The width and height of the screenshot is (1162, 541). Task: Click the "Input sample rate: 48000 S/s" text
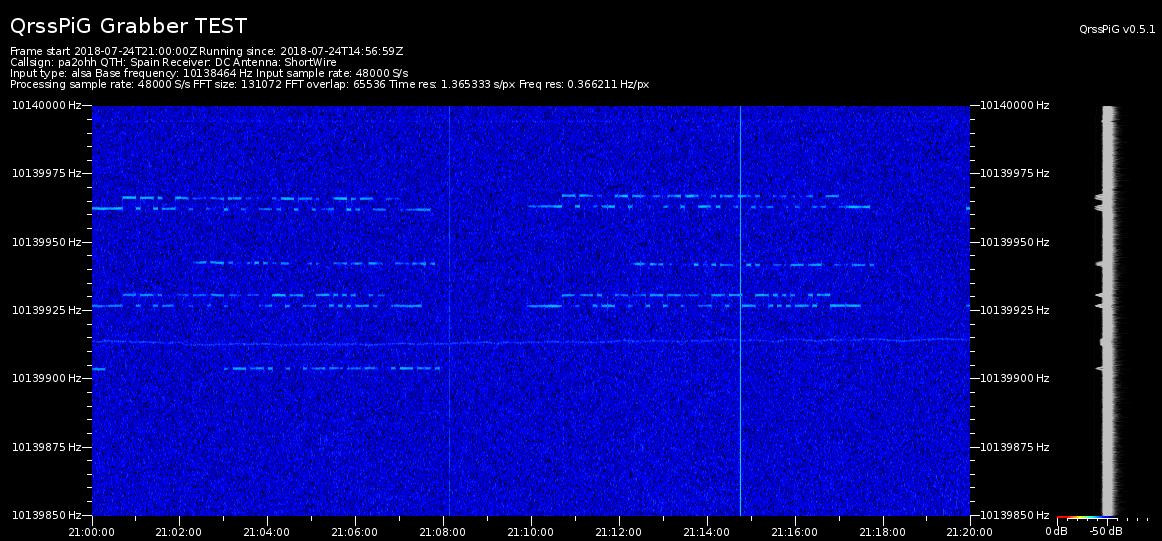[332, 73]
